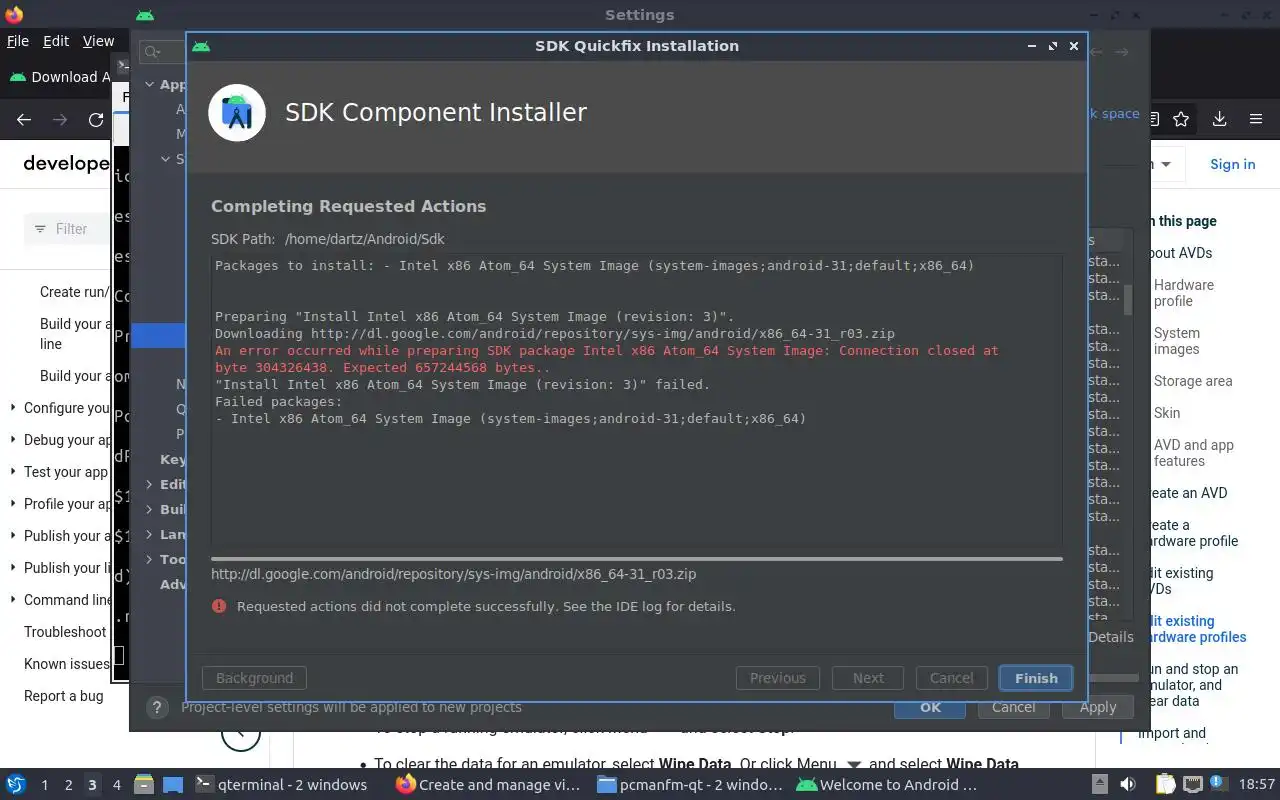Switch to workspace 1 on the taskbar
This screenshot has height=800, width=1280.
click(44, 785)
